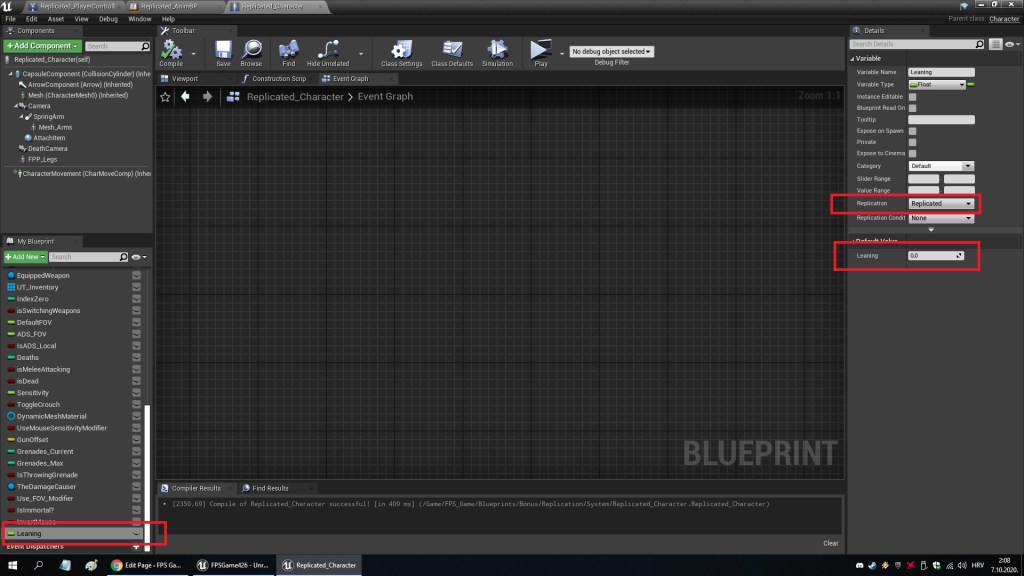The image size is (1024, 576).
Task: Open Find with the binoculars icon
Action: click(x=288, y=50)
